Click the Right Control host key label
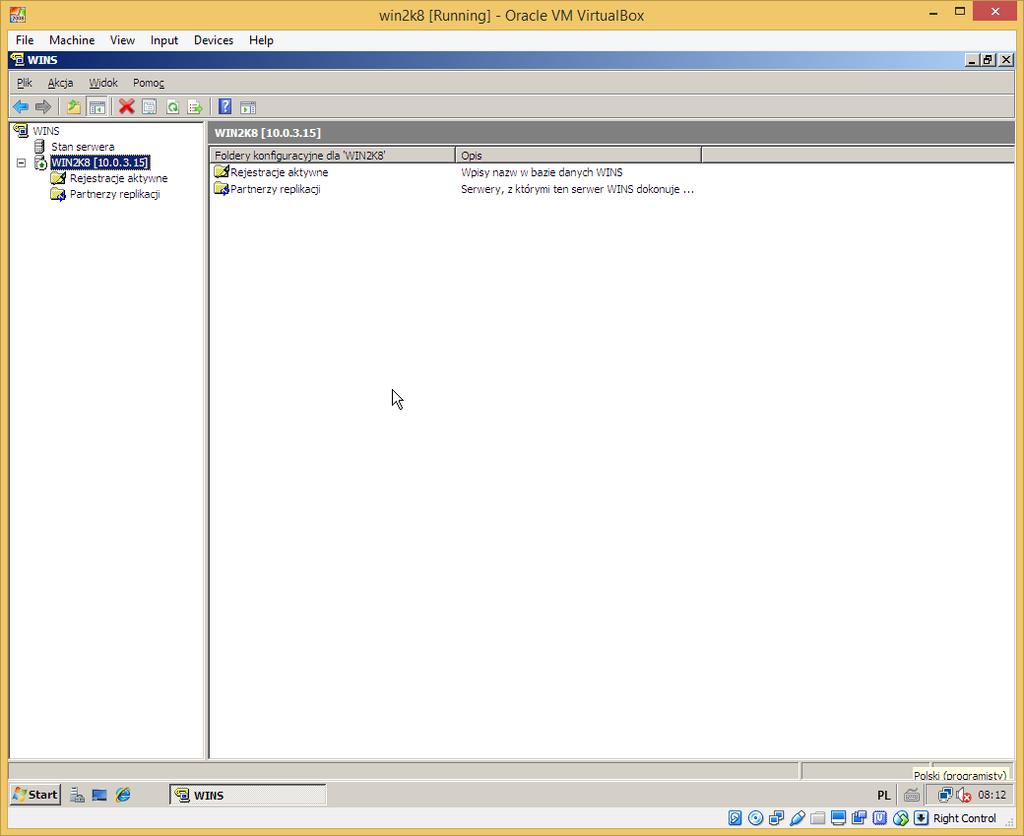Image resolution: width=1024 pixels, height=836 pixels. click(x=965, y=818)
